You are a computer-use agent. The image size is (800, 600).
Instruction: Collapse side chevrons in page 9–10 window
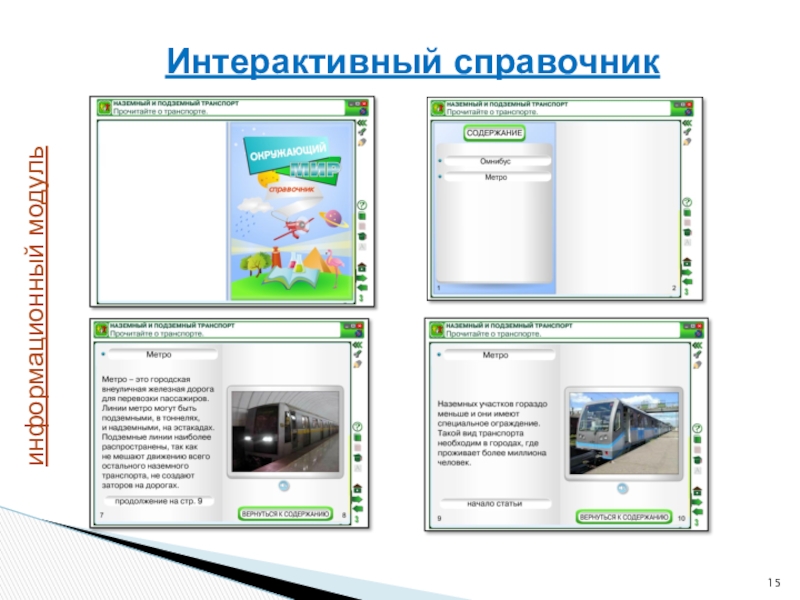click(697, 345)
